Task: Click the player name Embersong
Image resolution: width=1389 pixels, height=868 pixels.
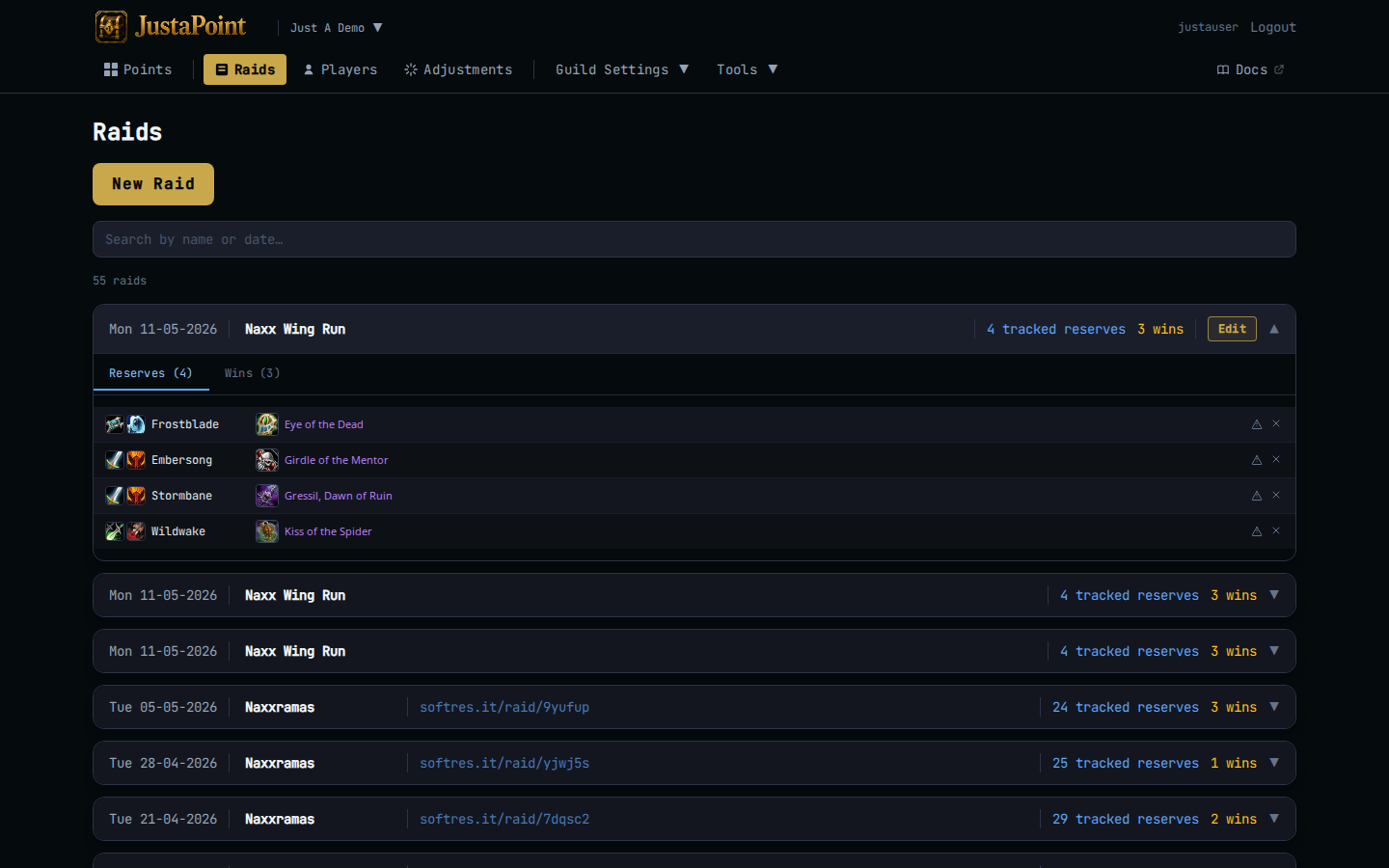Action: click(181, 460)
